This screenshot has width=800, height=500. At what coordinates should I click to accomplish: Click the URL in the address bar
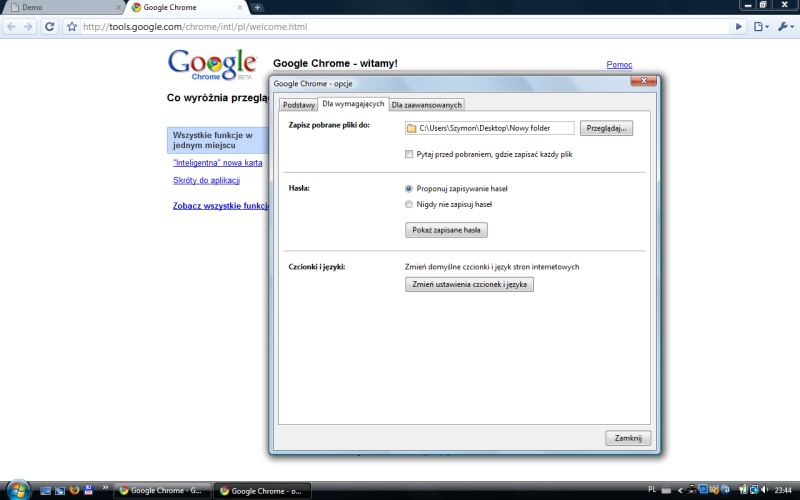(195, 27)
